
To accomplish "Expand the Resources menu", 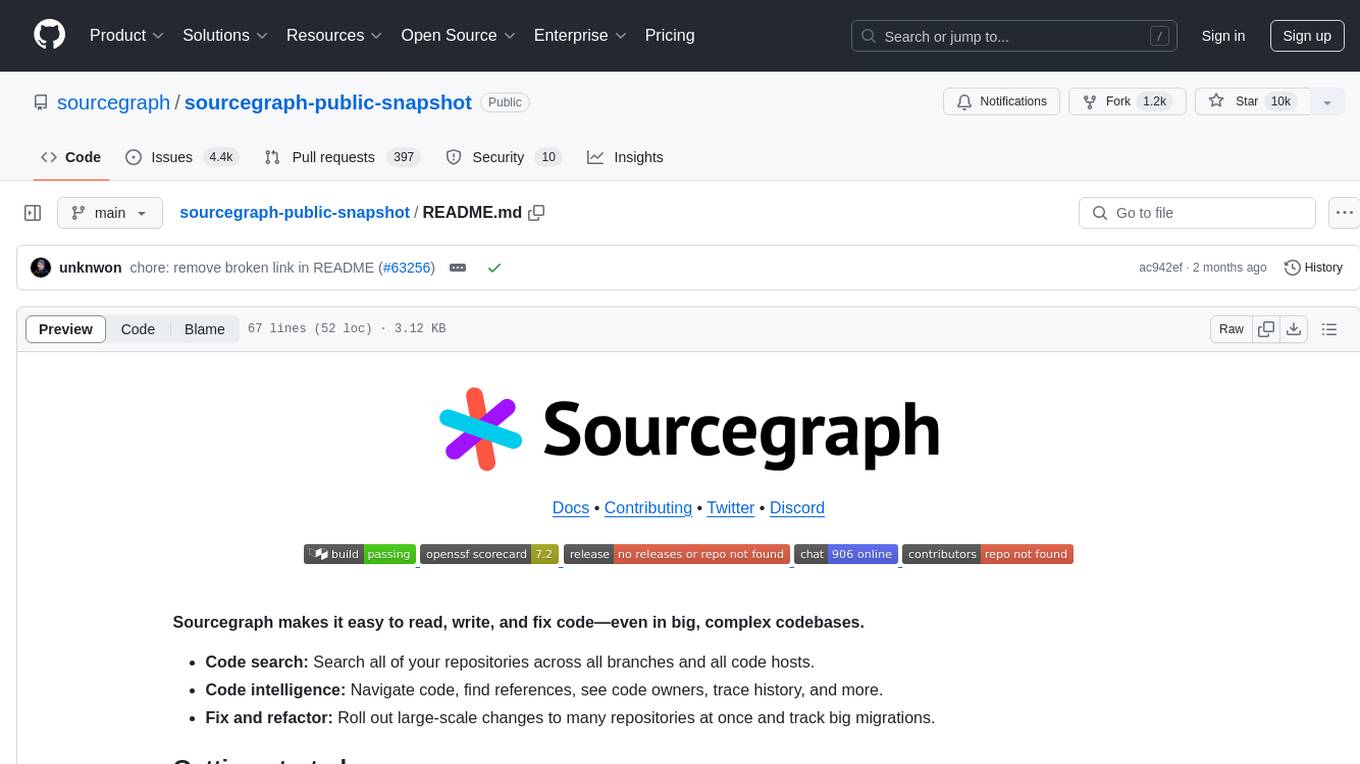I will pos(334,35).
